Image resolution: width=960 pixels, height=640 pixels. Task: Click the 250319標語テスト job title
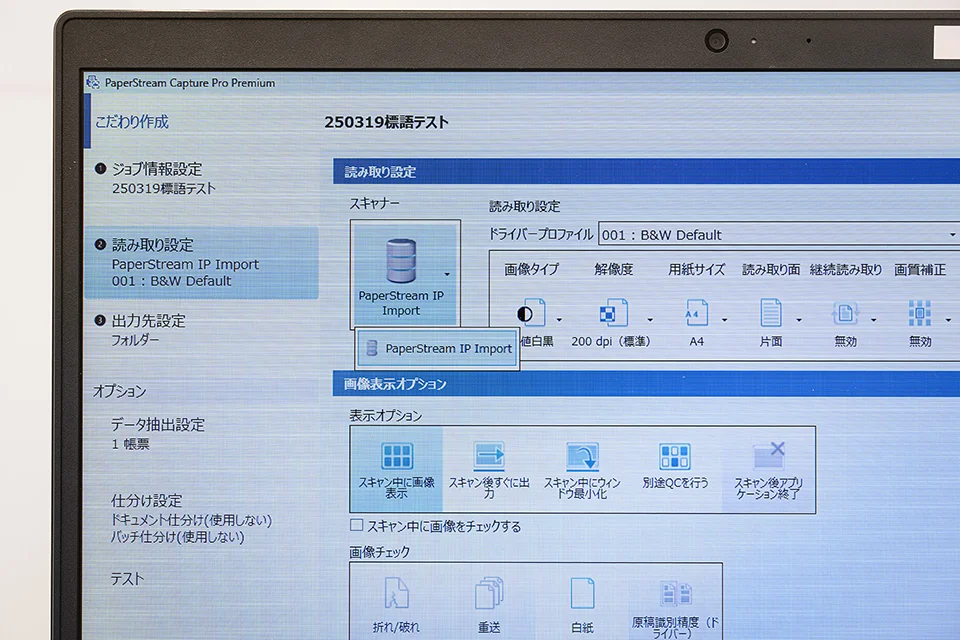pyautogui.click(x=386, y=122)
